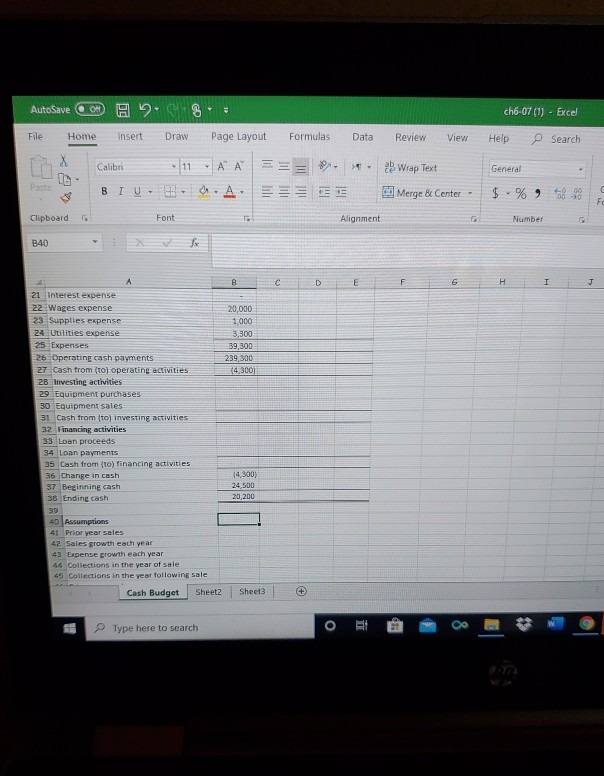Click Bottom Align icon
This screenshot has width=604, height=776.
[301, 167]
